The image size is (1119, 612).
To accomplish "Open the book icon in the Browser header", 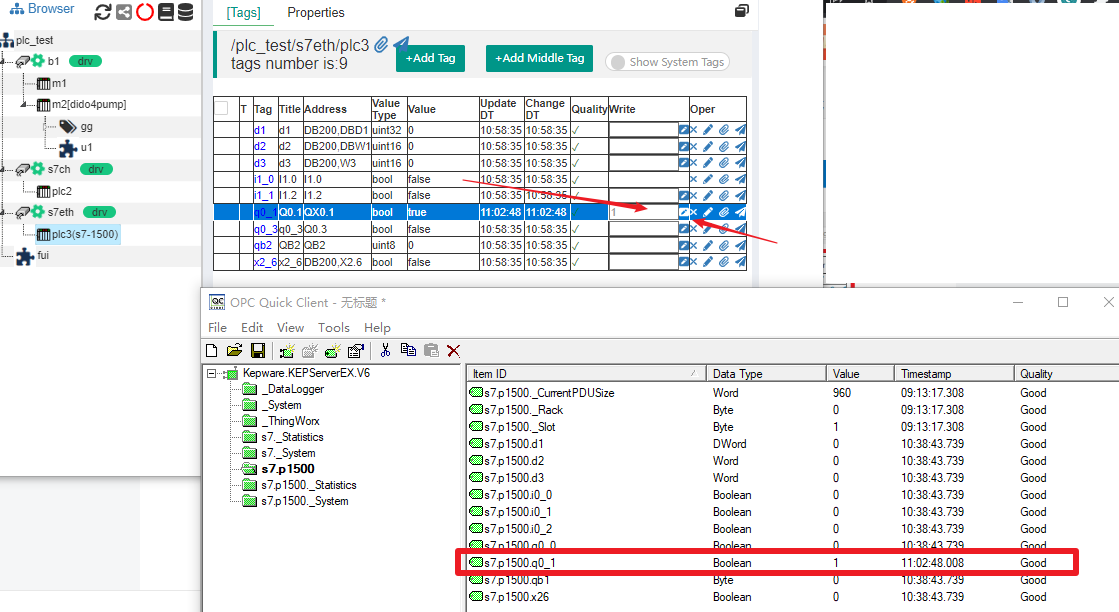I will click(x=166, y=12).
